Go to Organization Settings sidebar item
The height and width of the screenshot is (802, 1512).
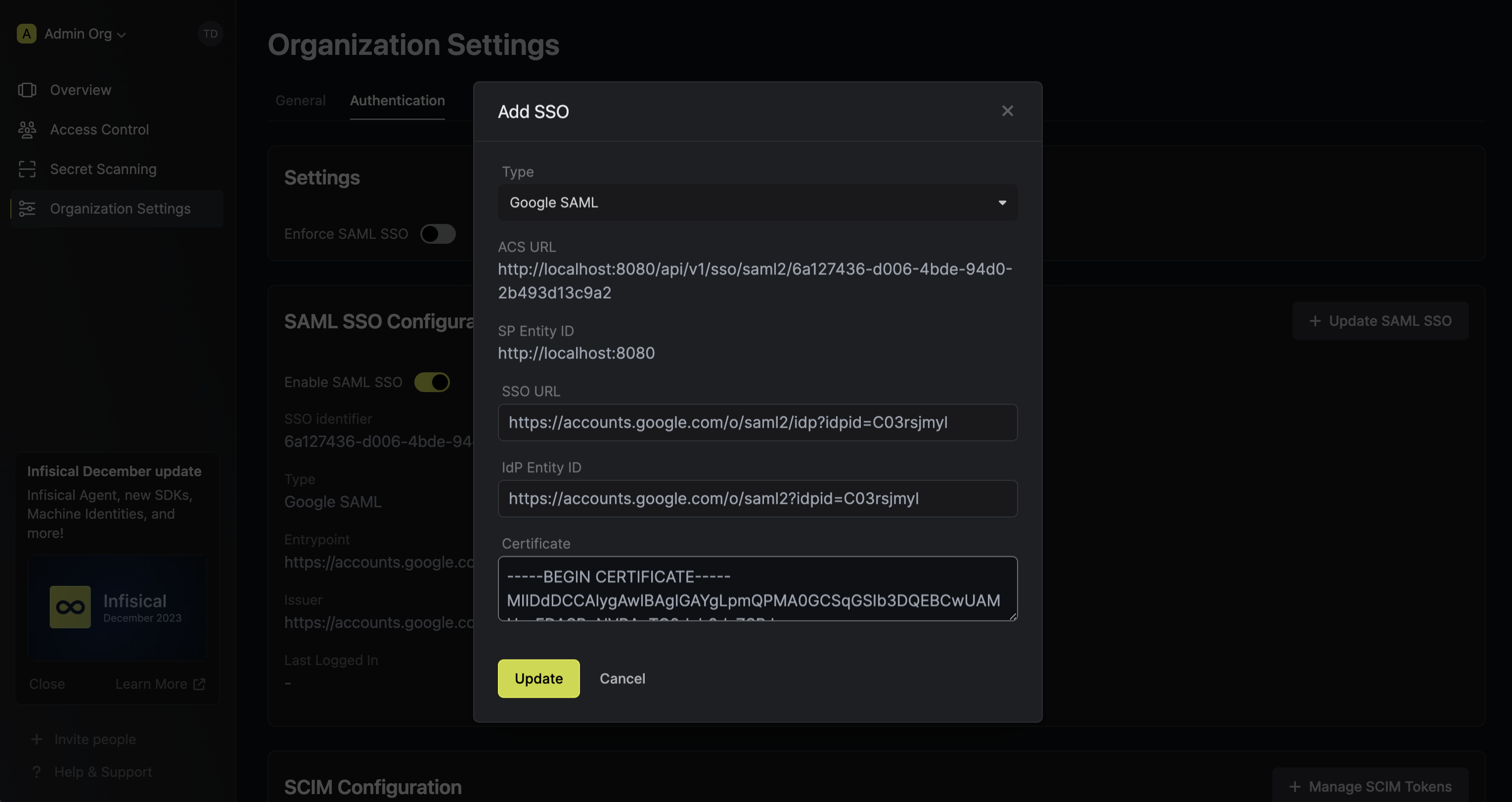[x=117, y=209]
